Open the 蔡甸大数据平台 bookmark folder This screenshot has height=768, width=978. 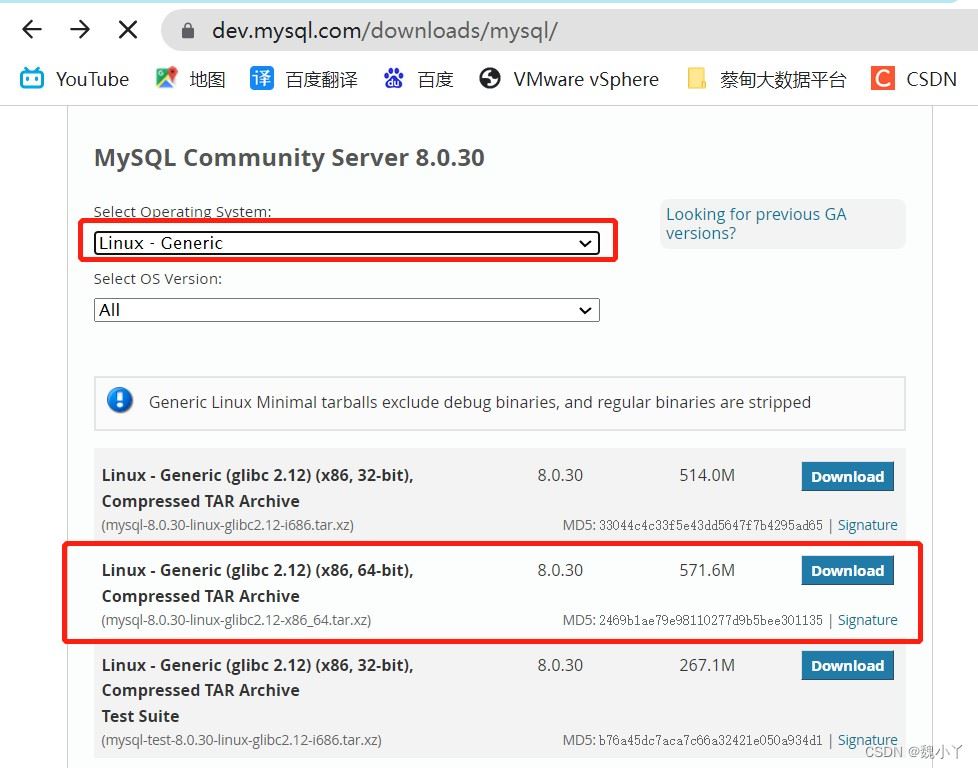pyautogui.click(x=767, y=79)
